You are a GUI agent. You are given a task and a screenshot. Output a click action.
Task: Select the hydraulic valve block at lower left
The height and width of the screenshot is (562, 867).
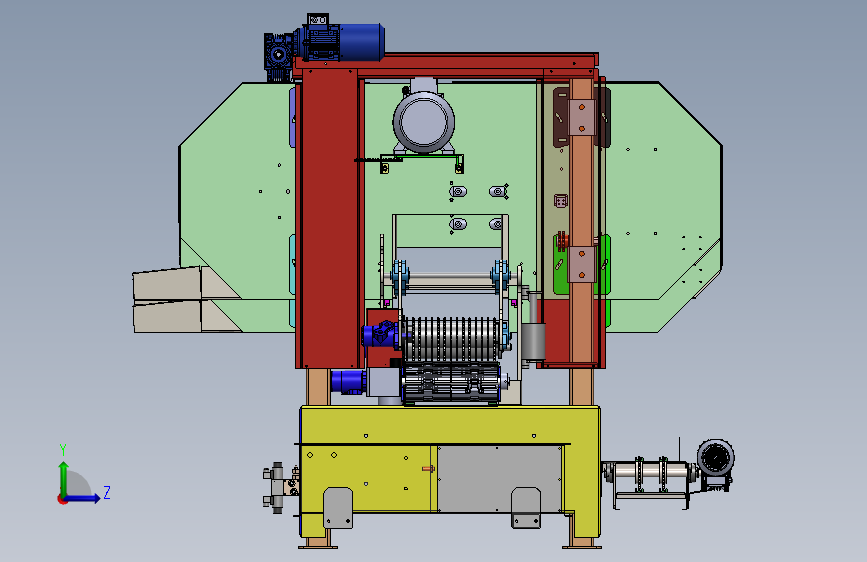point(282,487)
